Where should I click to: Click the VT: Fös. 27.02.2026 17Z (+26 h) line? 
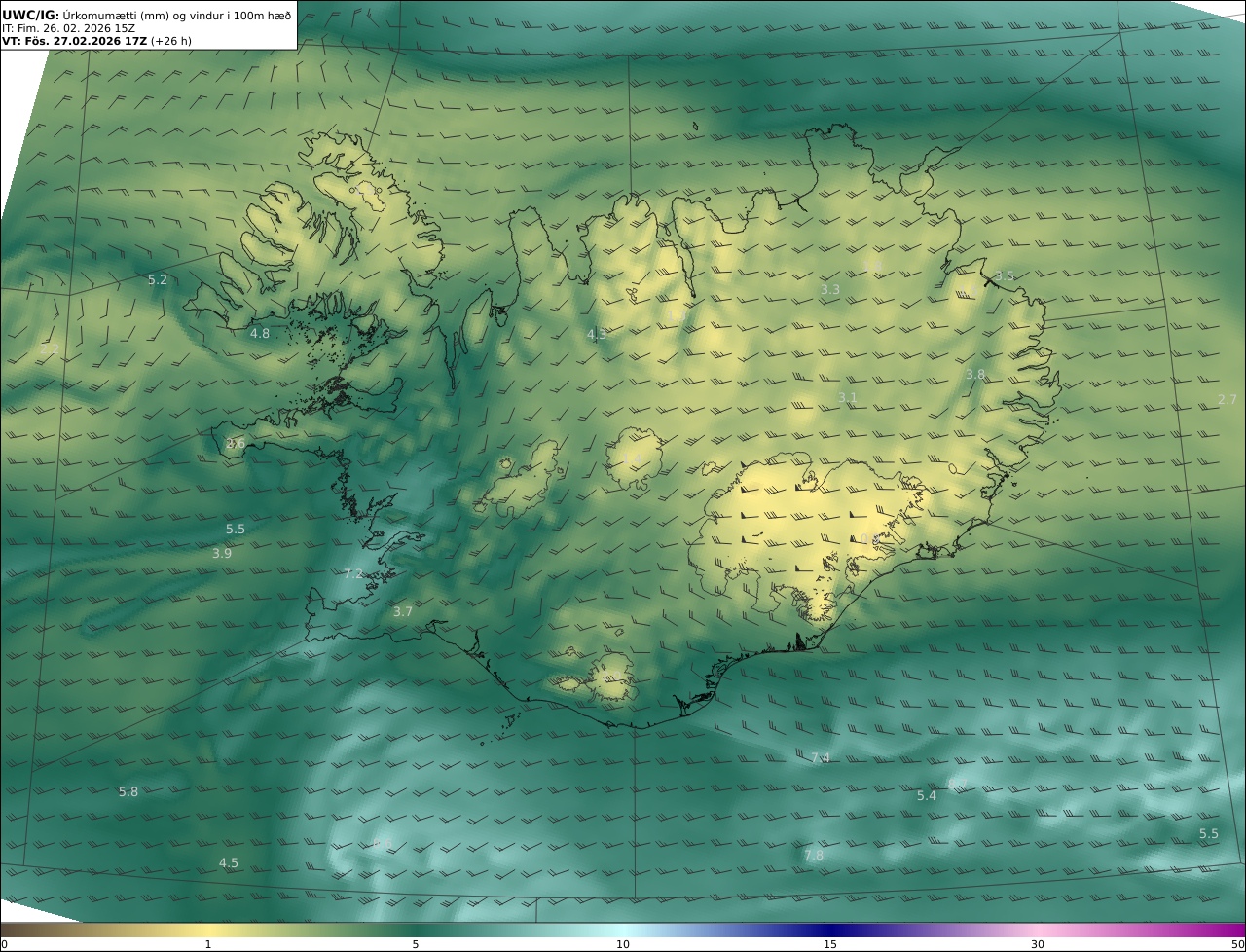coord(96,42)
